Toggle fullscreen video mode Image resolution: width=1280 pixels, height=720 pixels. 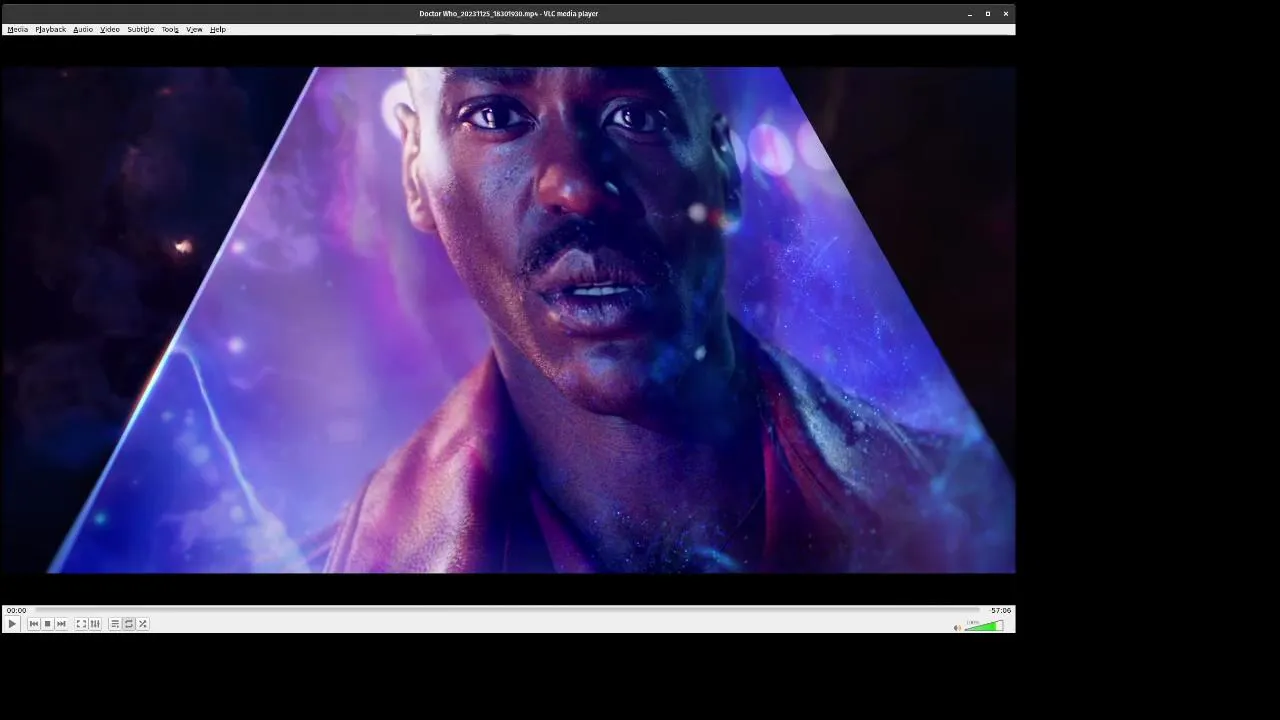pyautogui.click(x=81, y=624)
